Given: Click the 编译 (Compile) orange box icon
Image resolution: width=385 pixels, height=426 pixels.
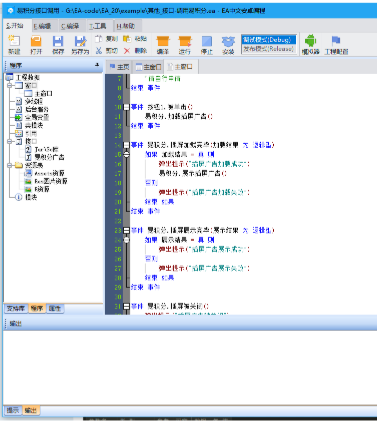Looking at the screenshot, I should [x=163, y=41].
